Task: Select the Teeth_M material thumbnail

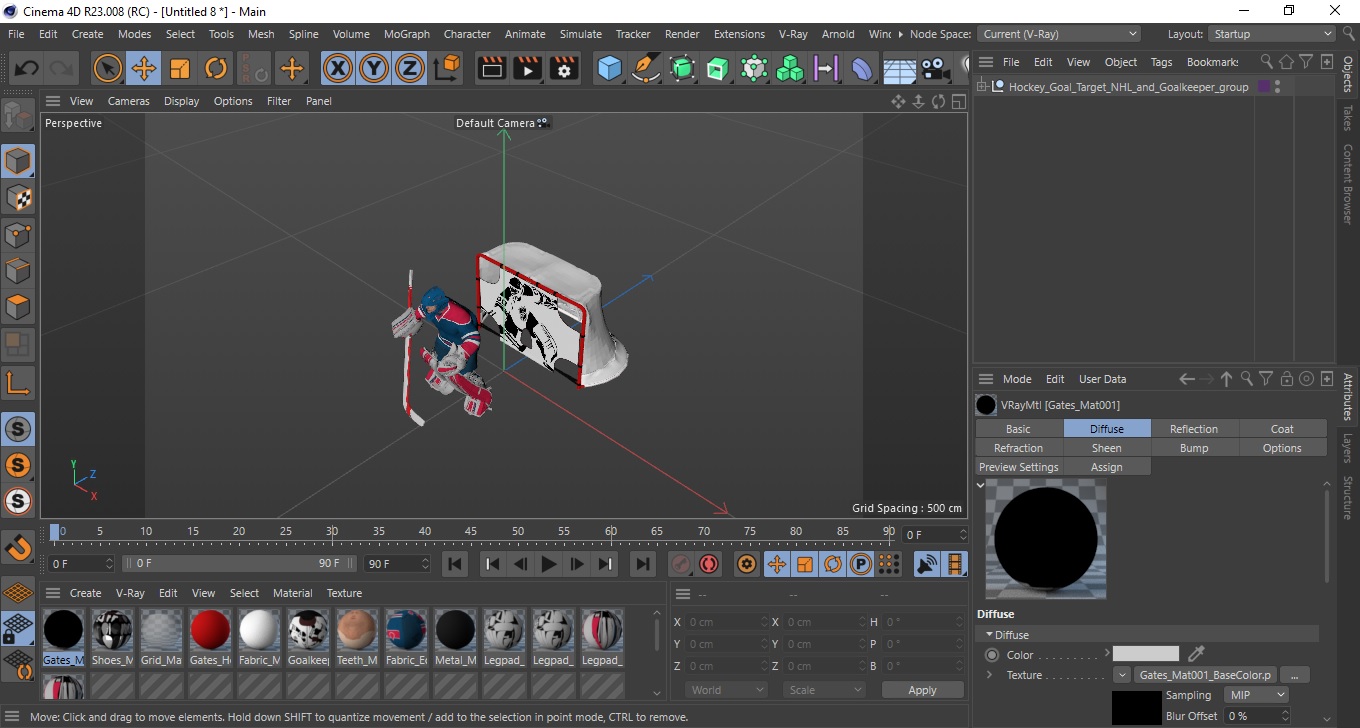Action: [357, 631]
